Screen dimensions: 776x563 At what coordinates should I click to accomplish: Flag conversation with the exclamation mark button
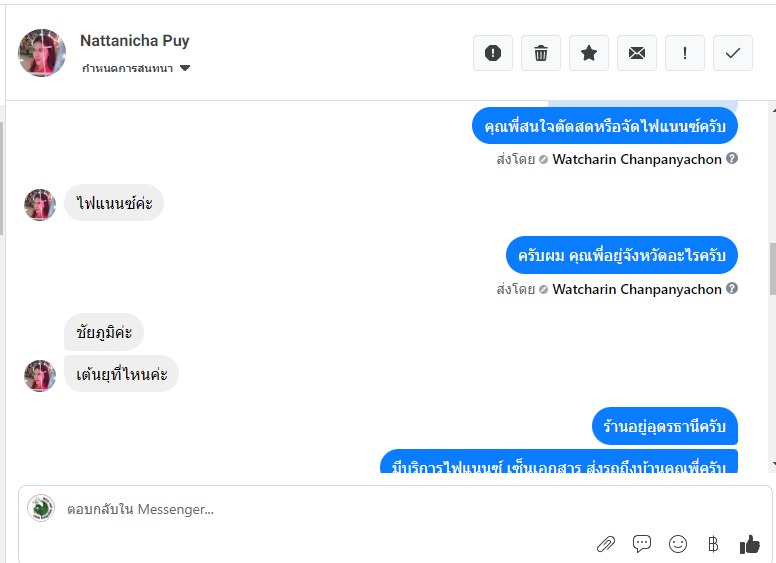coord(684,53)
